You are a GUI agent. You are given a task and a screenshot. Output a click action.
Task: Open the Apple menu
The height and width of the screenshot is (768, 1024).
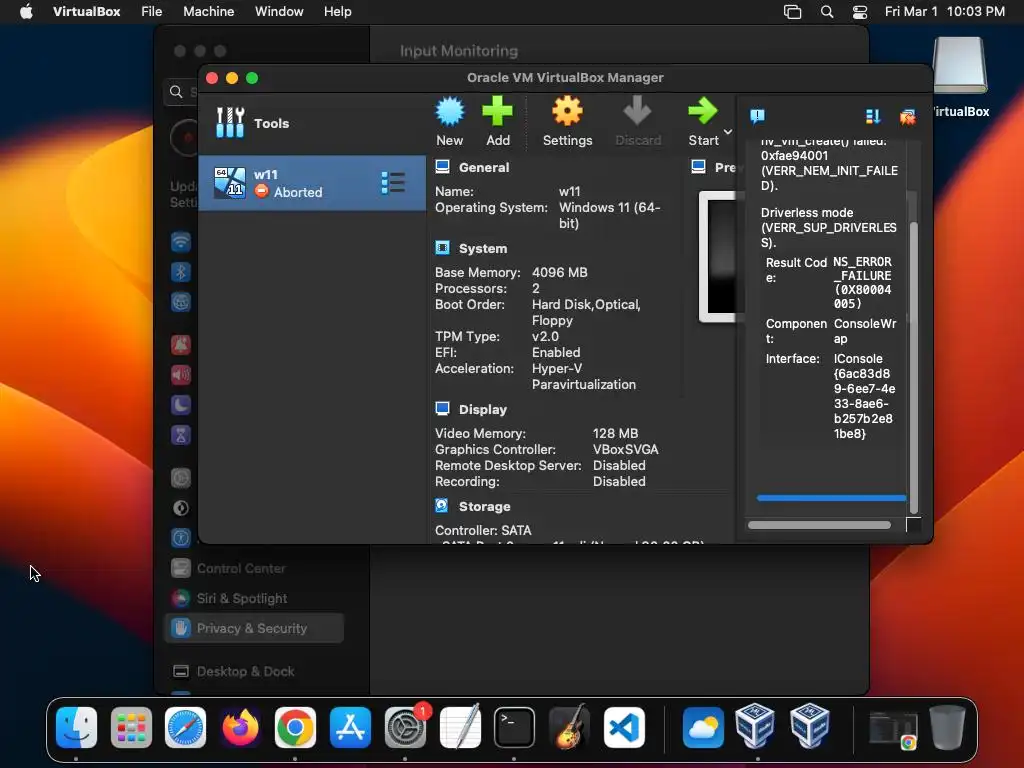26,12
